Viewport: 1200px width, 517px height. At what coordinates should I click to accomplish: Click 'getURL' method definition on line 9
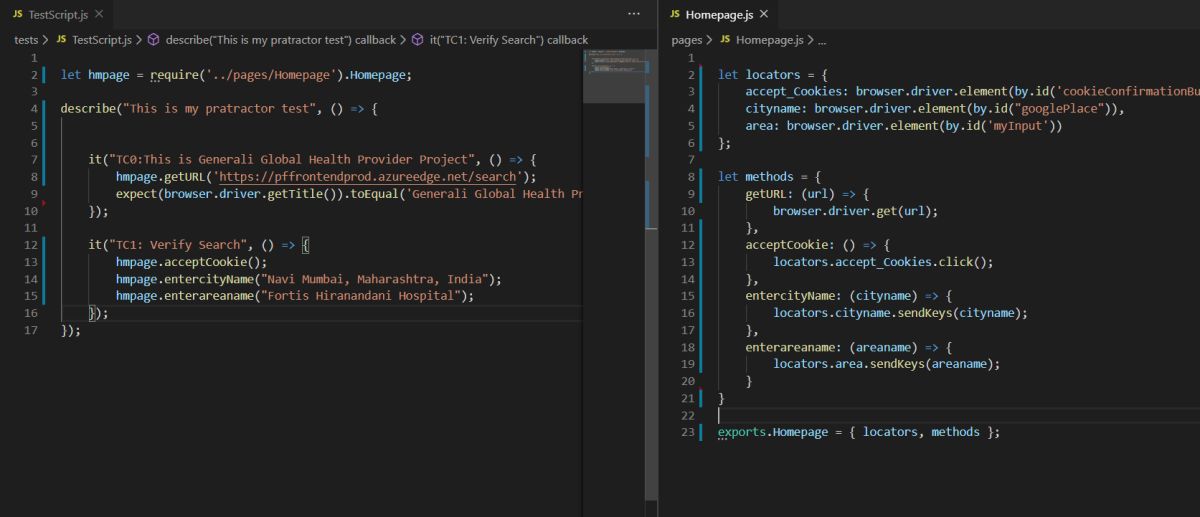tap(766, 194)
